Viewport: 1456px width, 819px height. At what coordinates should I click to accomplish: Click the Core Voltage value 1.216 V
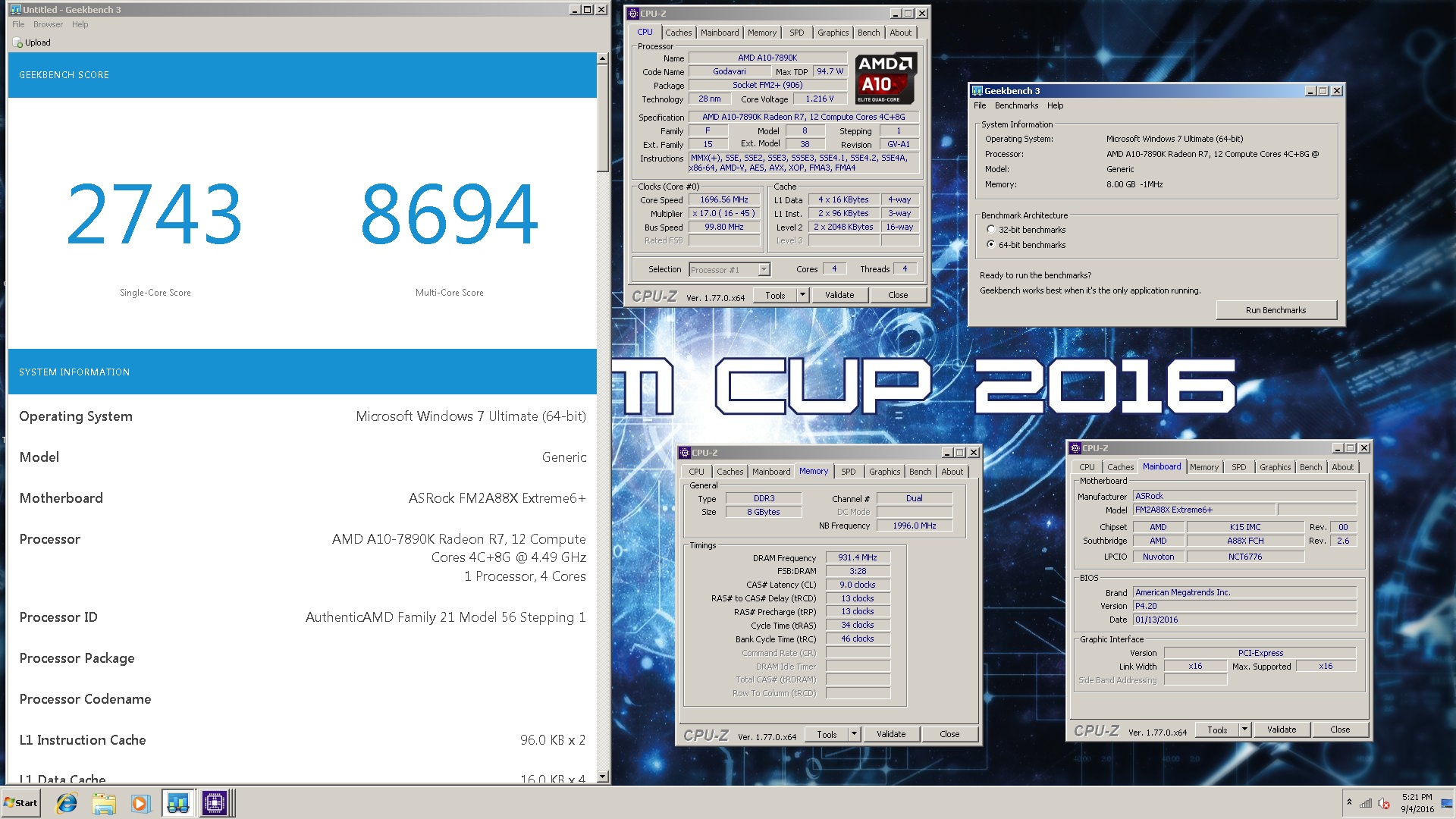[x=820, y=99]
